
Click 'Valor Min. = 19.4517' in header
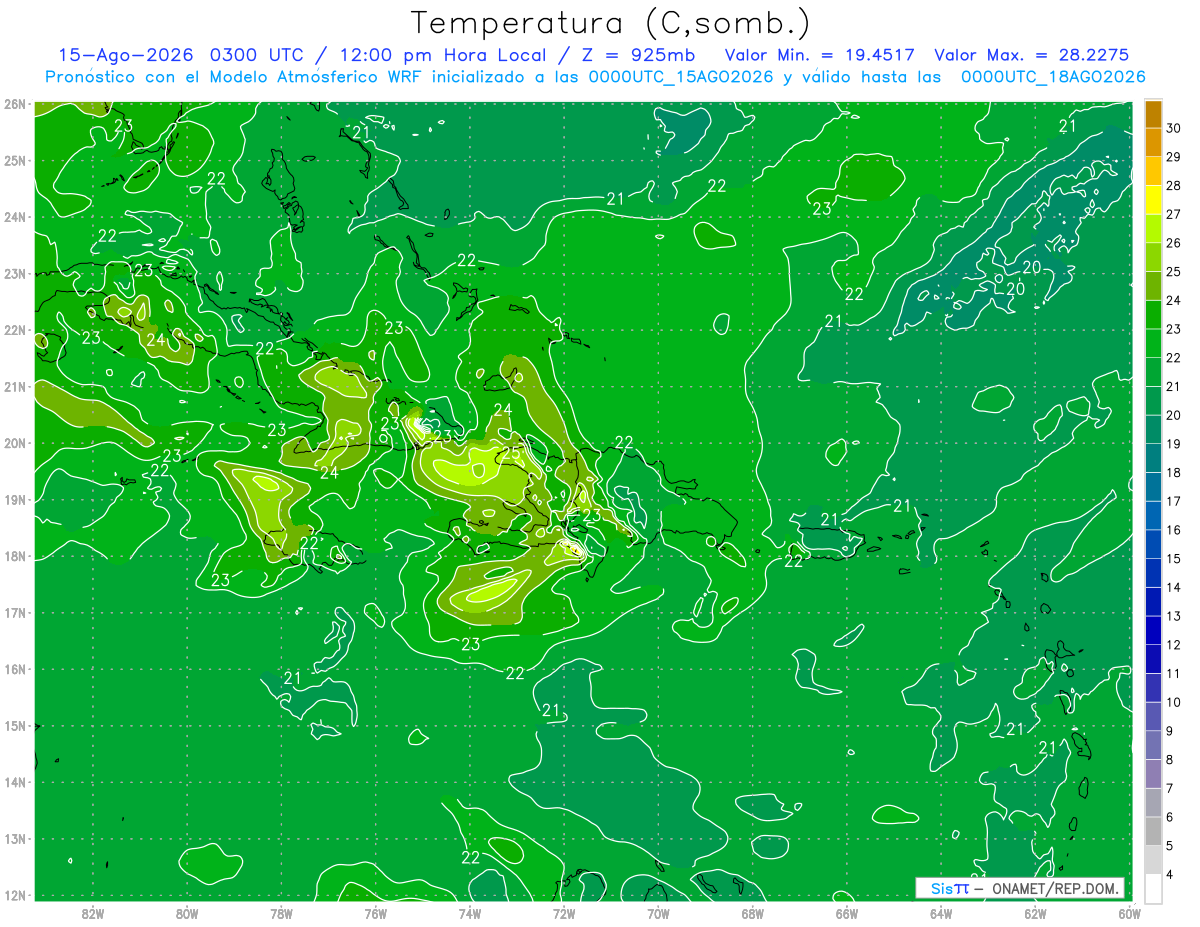(x=821, y=55)
